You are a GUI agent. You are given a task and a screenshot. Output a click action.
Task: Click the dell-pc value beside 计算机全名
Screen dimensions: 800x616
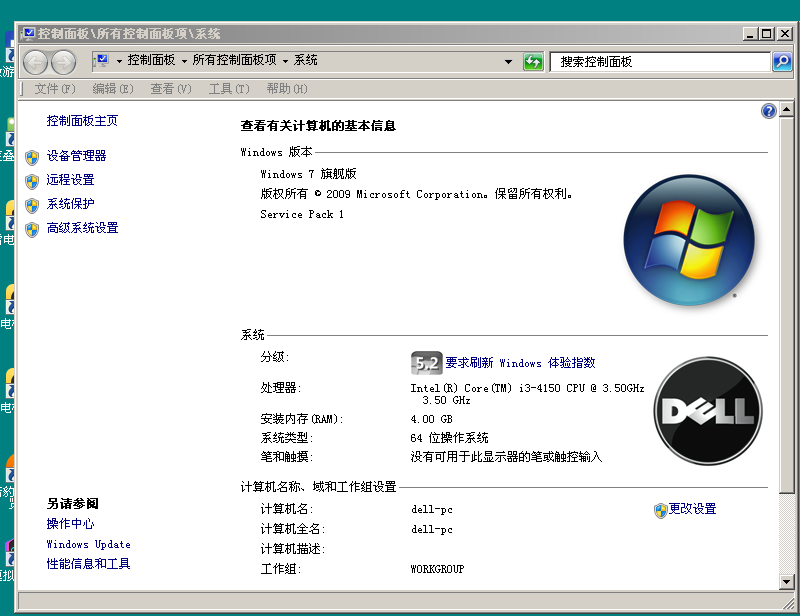click(432, 530)
